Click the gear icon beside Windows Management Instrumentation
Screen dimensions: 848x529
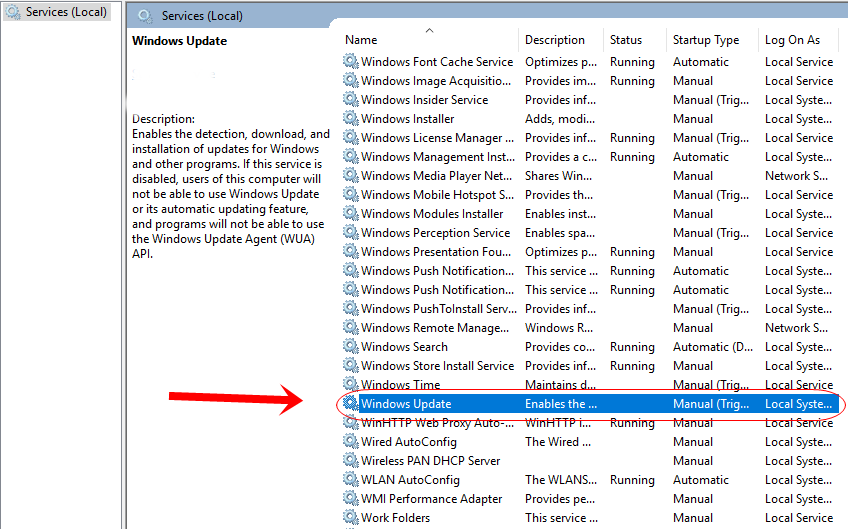(350, 156)
